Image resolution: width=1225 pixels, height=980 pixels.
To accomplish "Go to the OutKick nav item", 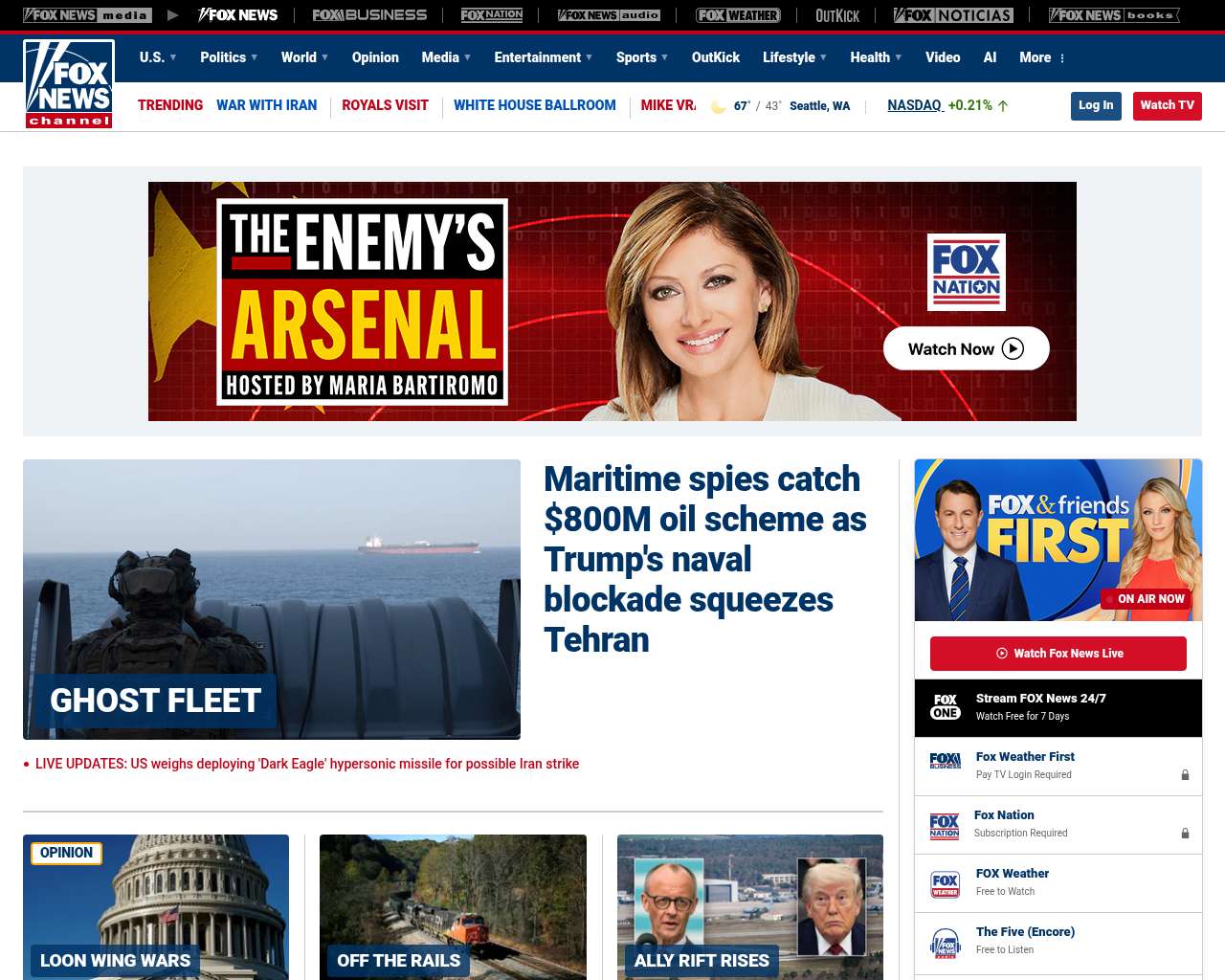I will click(x=716, y=57).
